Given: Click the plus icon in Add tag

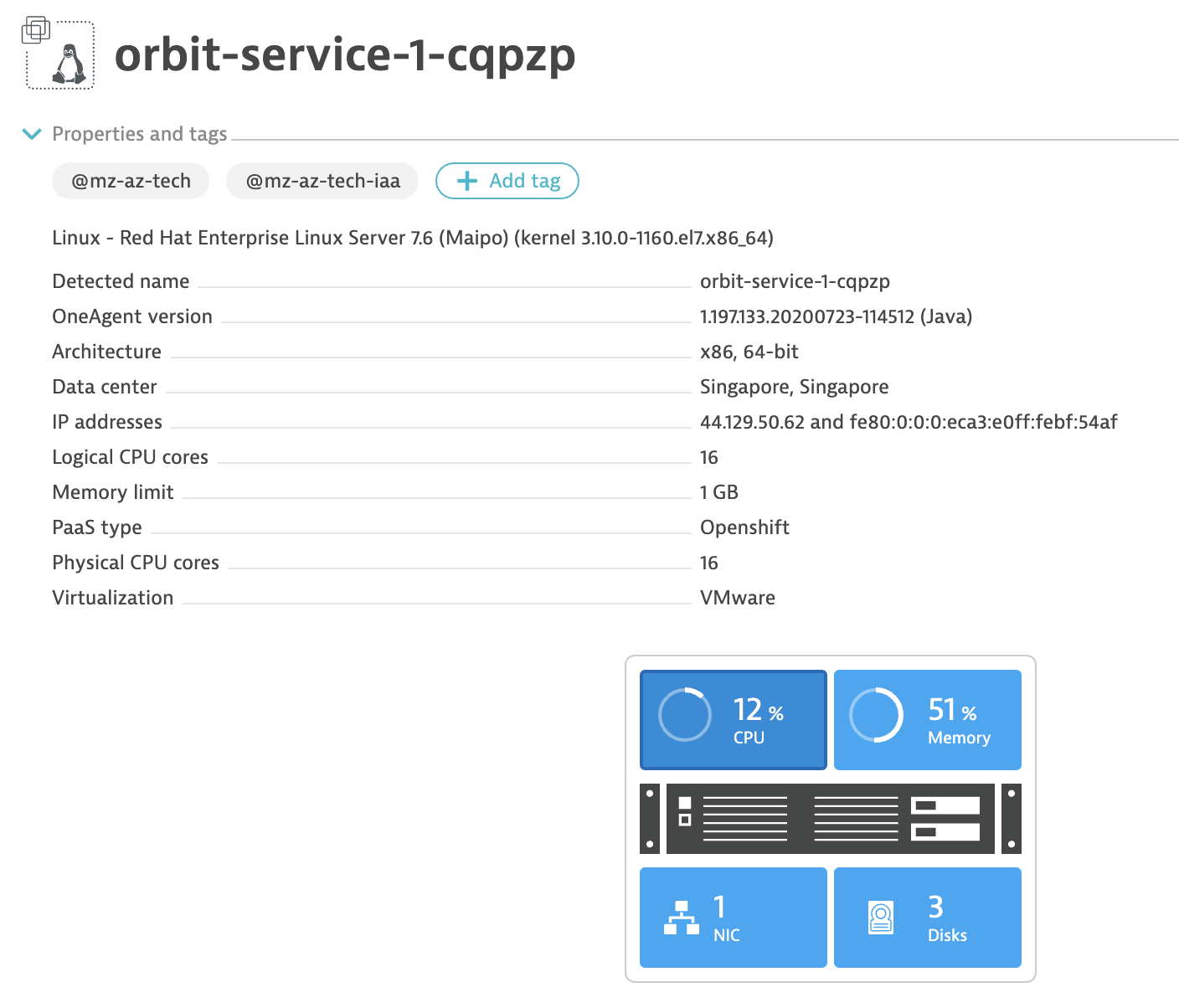Looking at the screenshot, I should 466,181.
